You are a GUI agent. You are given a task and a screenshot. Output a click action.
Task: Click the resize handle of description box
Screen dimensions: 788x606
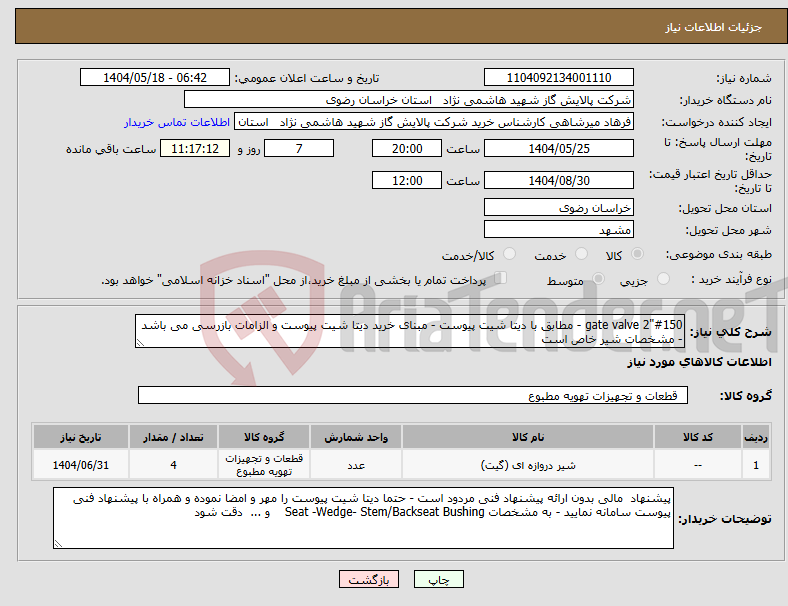pos(140,343)
